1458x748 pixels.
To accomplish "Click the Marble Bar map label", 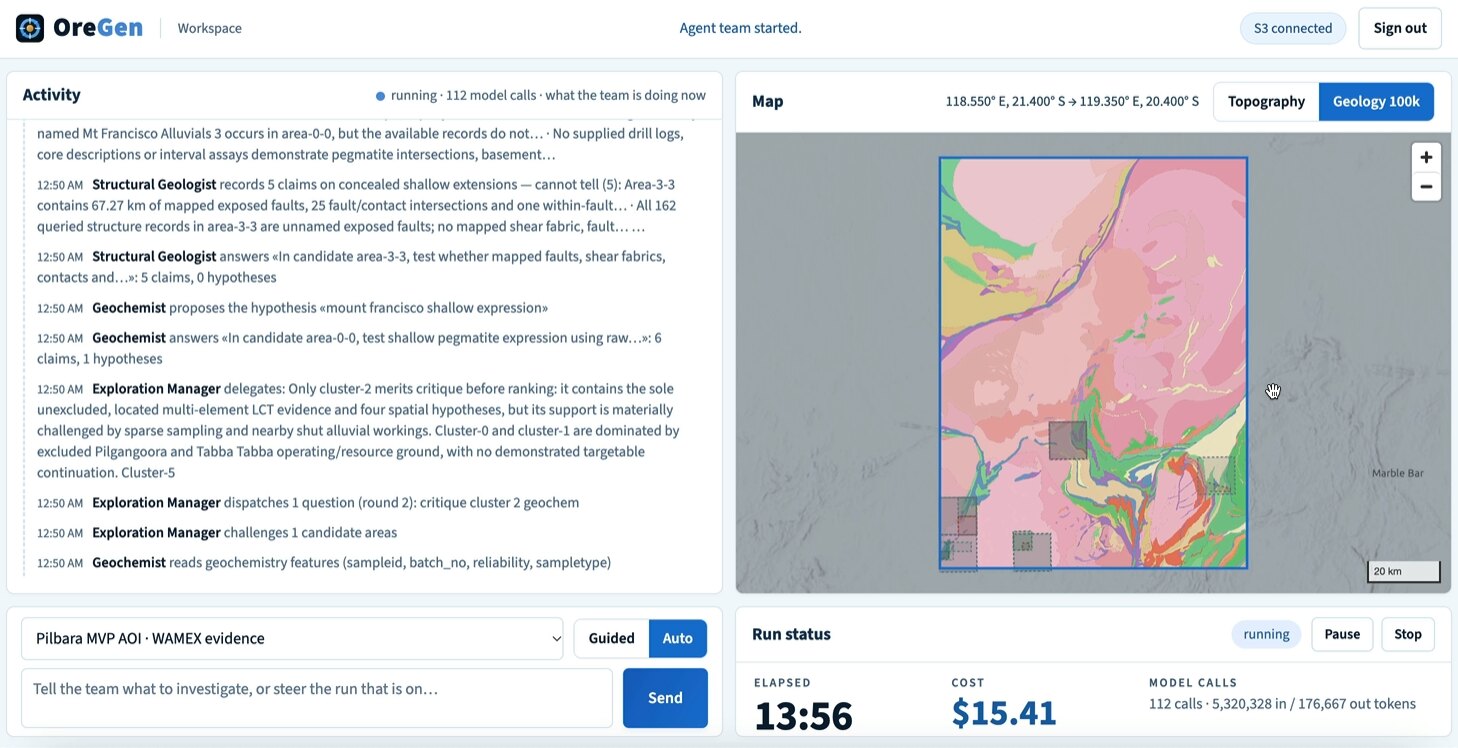I will point(1398,473).
